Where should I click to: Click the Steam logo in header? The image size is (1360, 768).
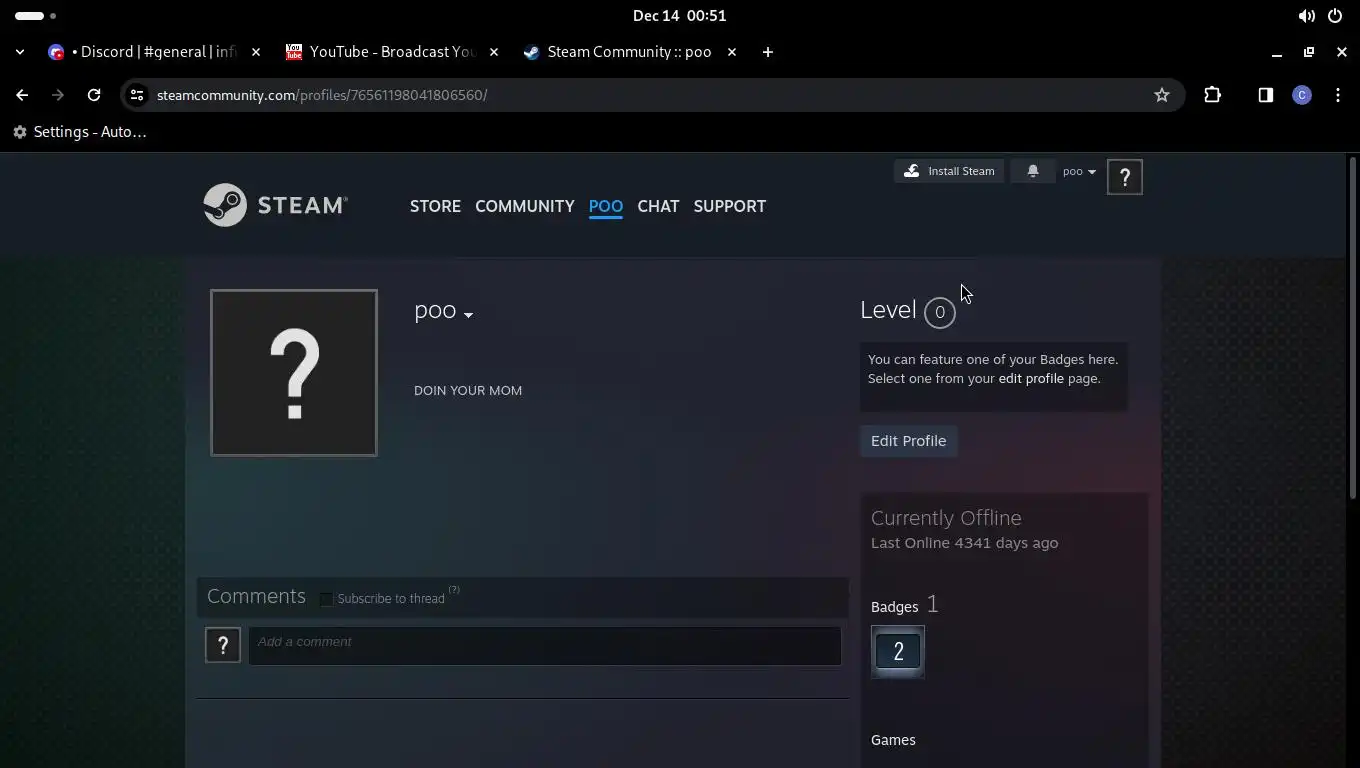pyautogui.click(x=275, y=205)
